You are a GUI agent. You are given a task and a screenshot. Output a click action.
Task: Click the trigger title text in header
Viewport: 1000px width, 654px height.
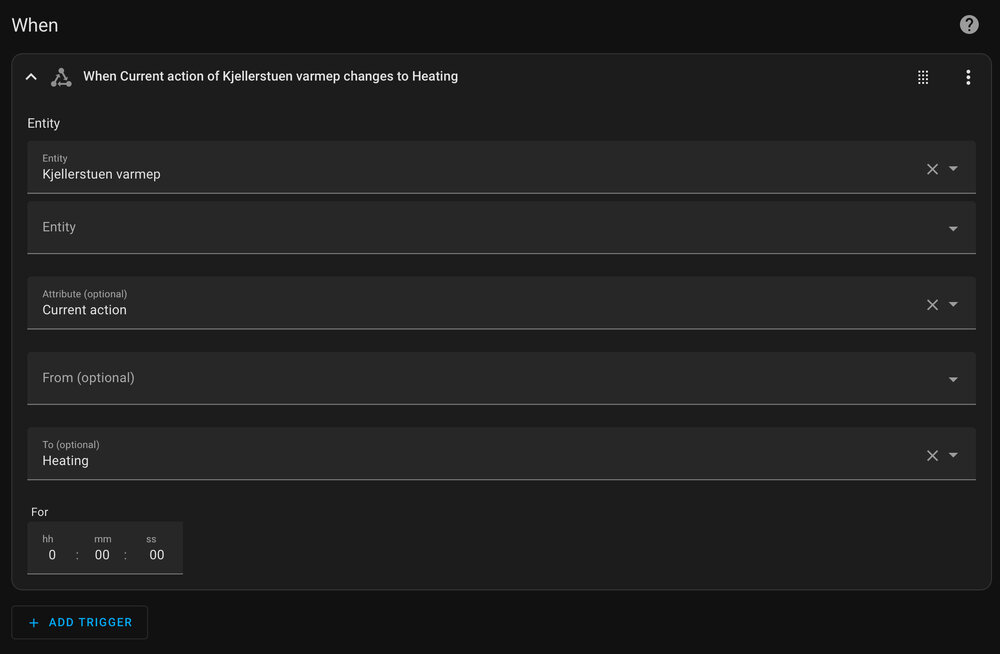tap(270, 76)
